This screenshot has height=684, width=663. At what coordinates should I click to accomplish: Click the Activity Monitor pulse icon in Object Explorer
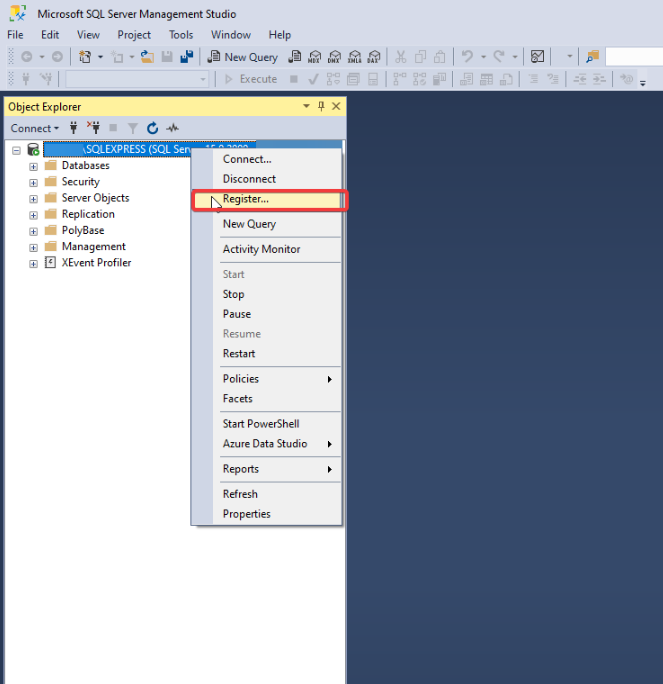tap(173, 128)
